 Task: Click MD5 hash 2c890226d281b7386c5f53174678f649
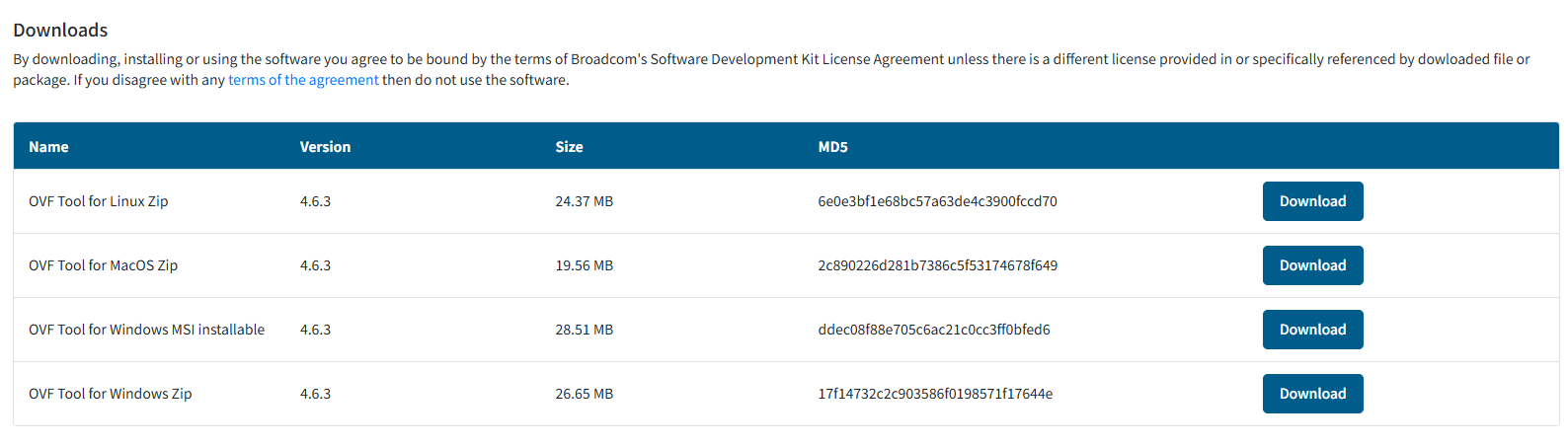937,265
